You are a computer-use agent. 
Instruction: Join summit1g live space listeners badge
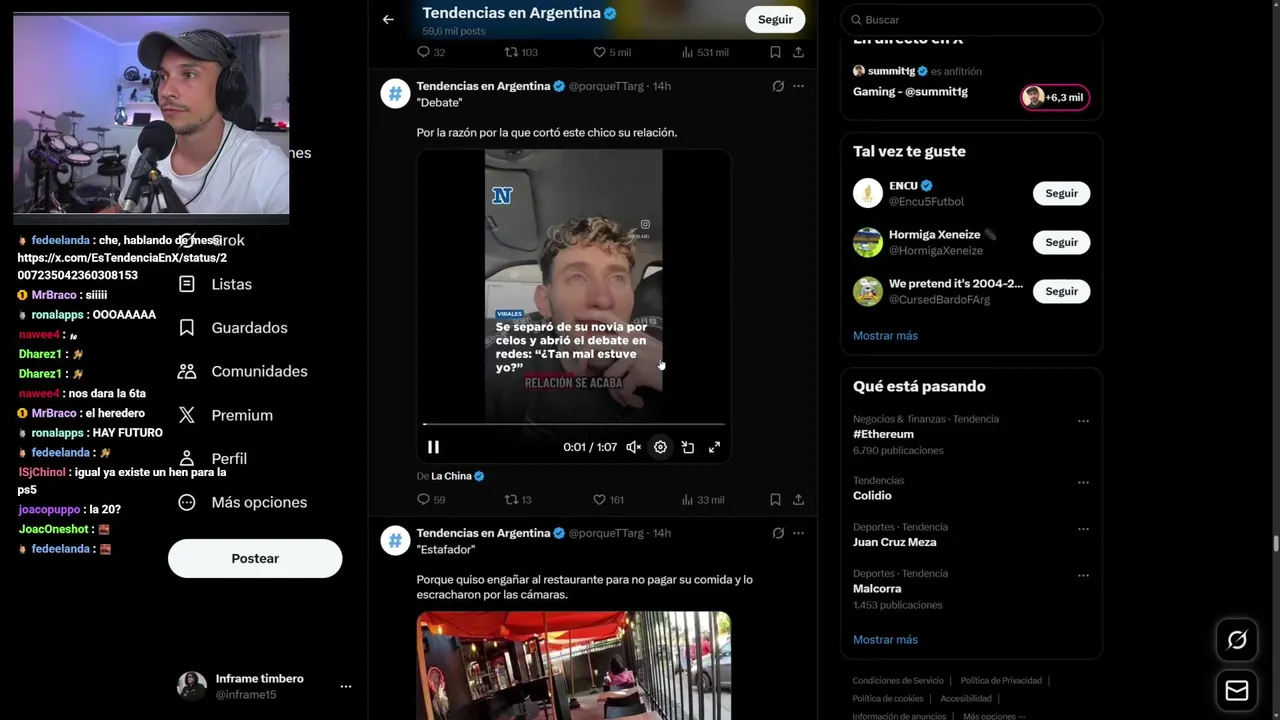(x=1055, y=97)
